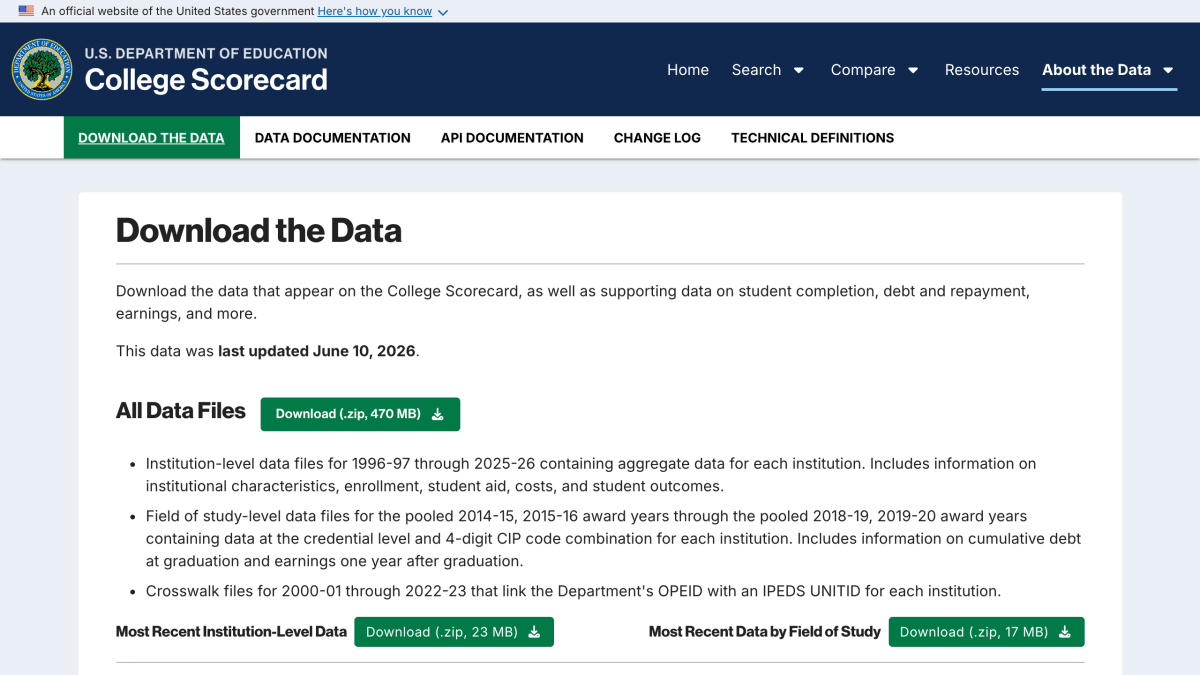
Task: Click the US flag icon in banner
Action: click(x=26, y=11)
